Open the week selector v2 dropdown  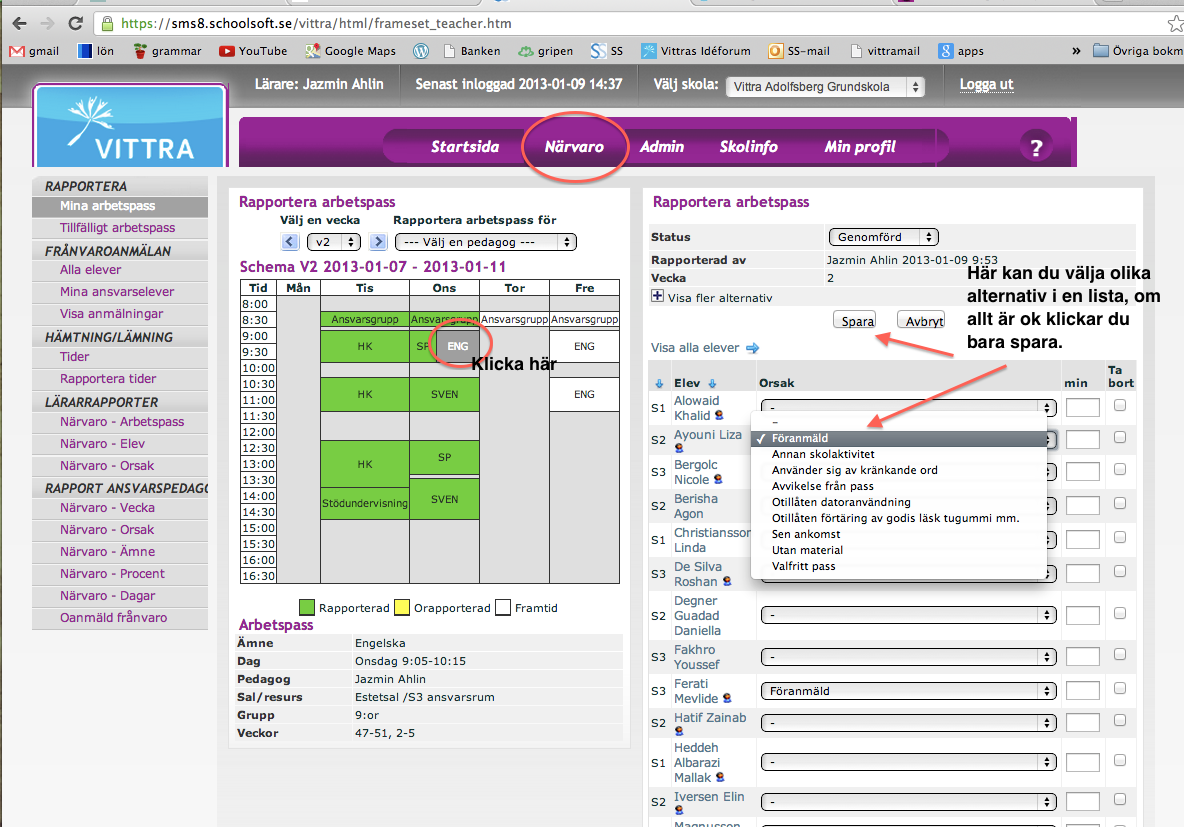tap(333, 242)
